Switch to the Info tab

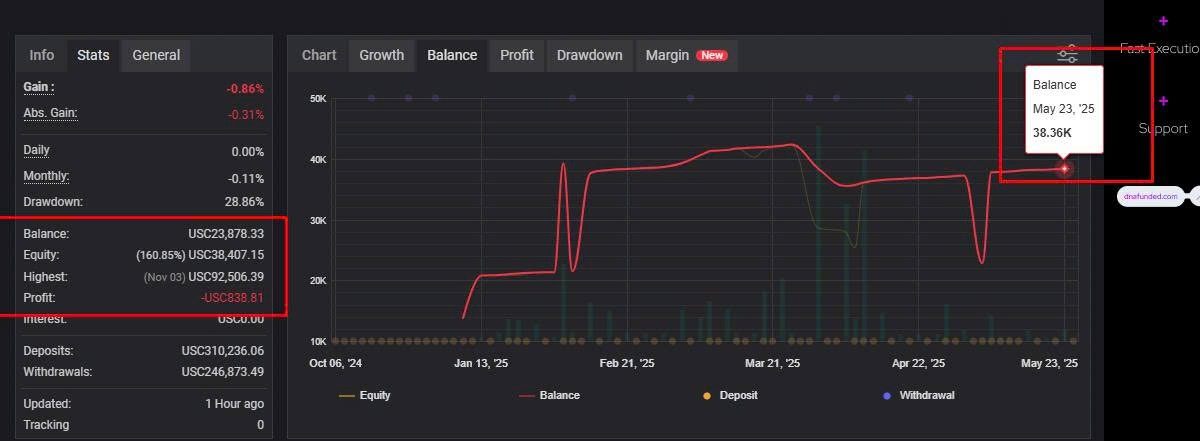pos(42,55)
